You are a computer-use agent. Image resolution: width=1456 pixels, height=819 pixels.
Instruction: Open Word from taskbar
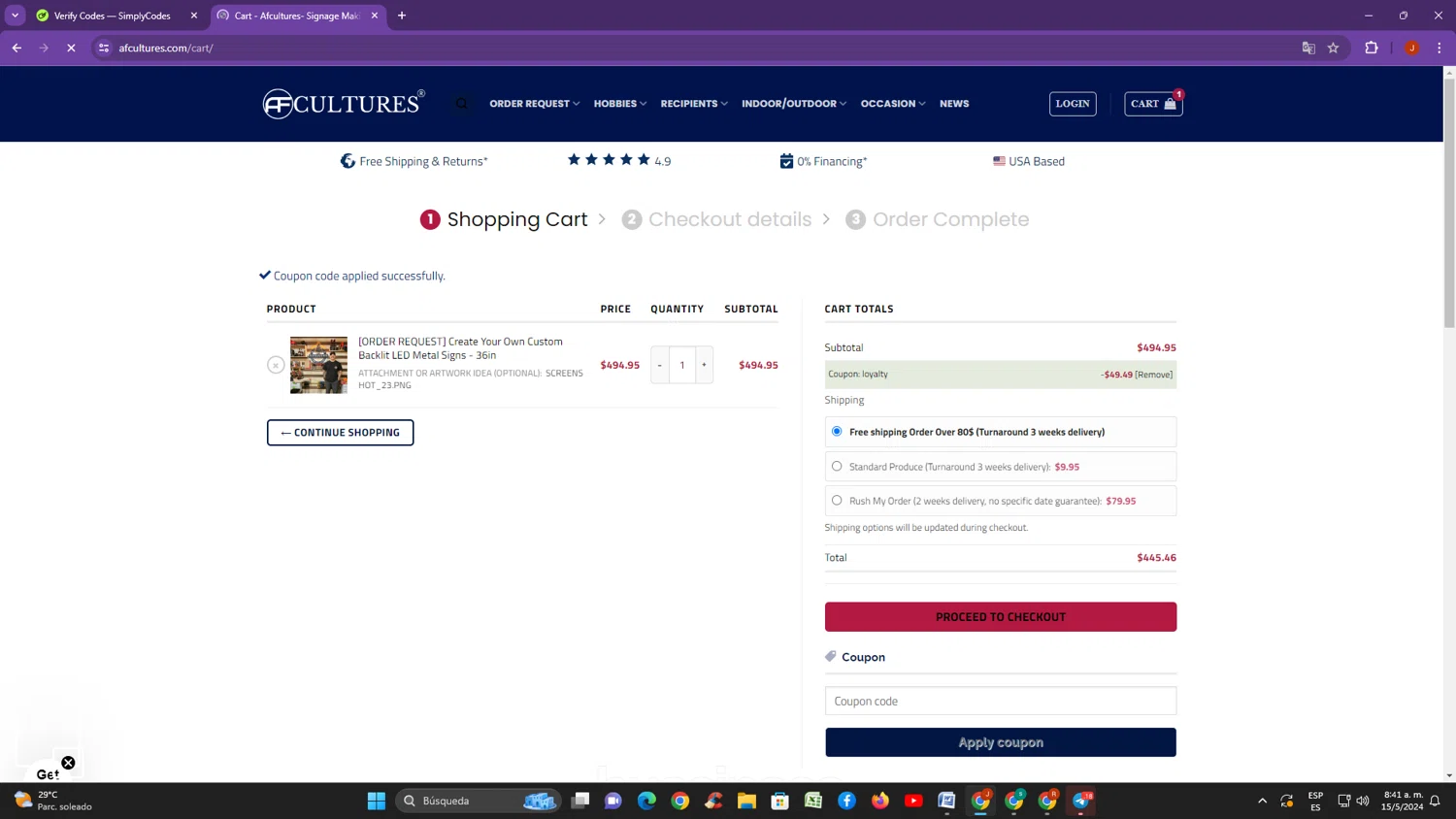[x=946, y=801]
